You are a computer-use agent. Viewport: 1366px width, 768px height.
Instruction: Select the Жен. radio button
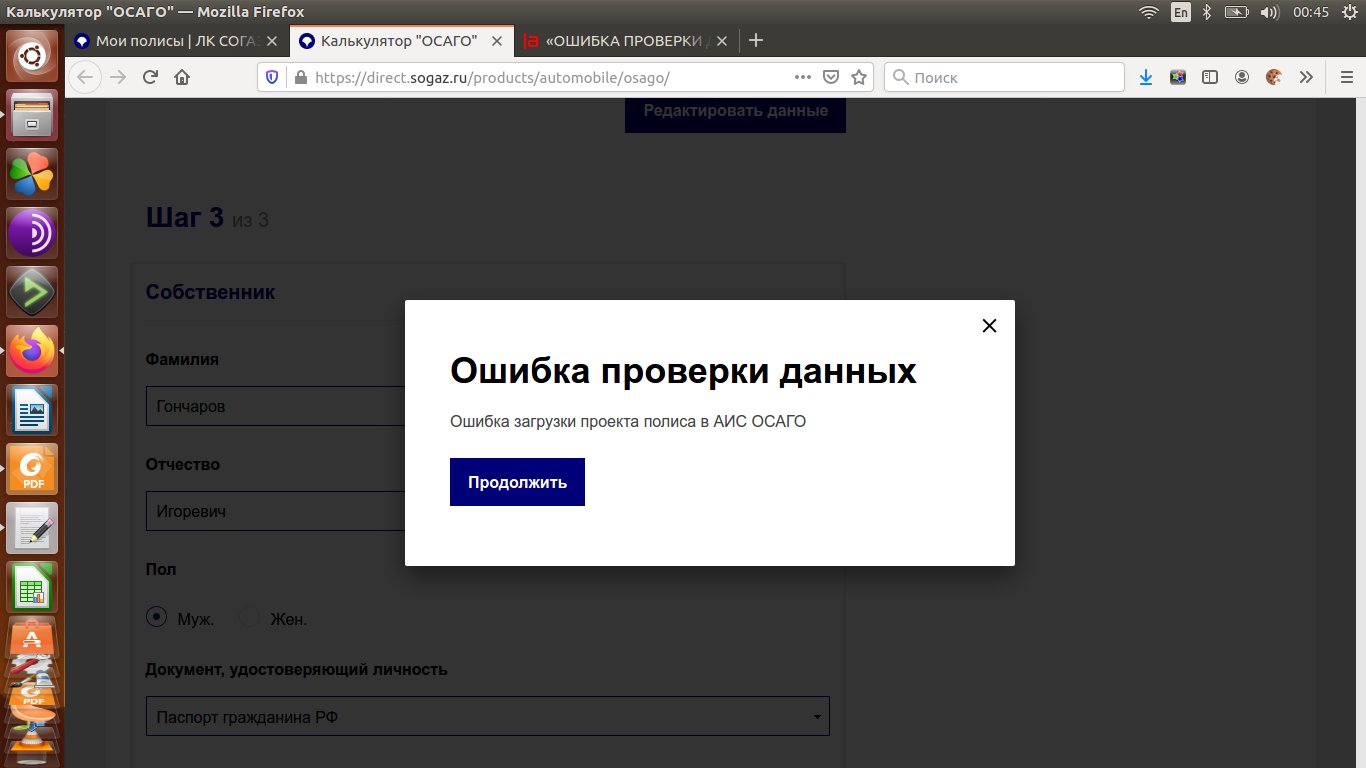pyautogui.click(x=249, y=617)
